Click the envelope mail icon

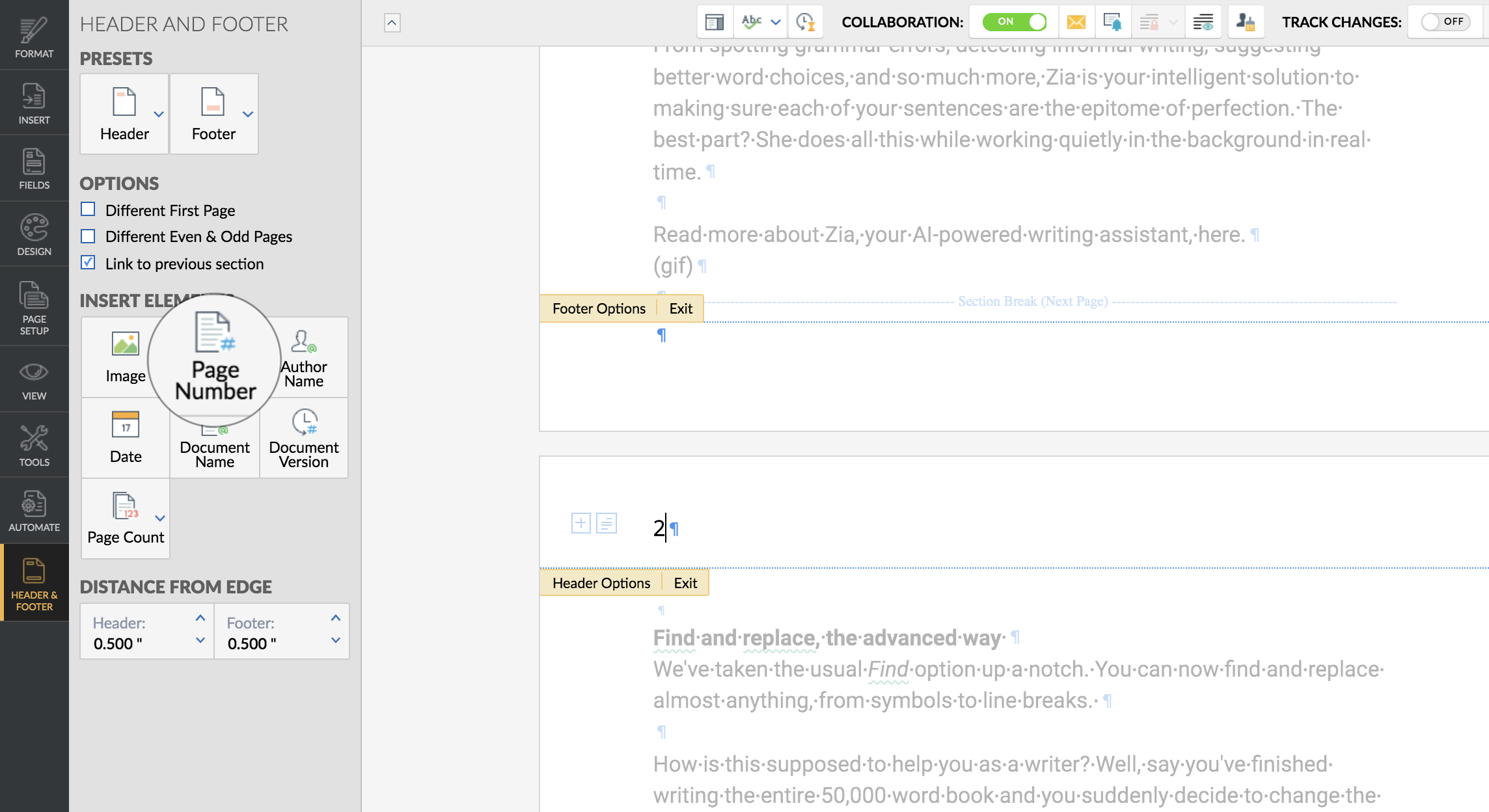tap(1076, 22)
